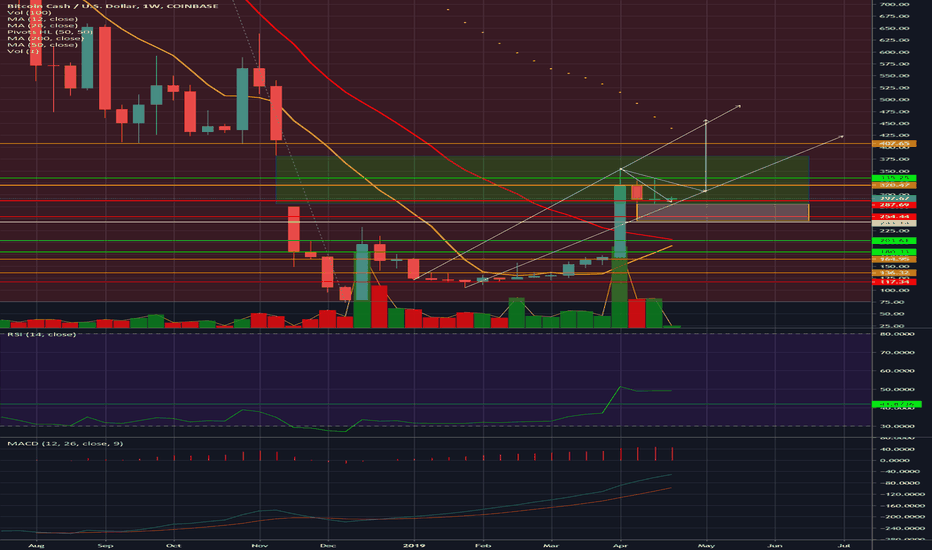Click the 700.00 price axis value
The width and height of the screenshot is (932, 550).
point(894,4)
